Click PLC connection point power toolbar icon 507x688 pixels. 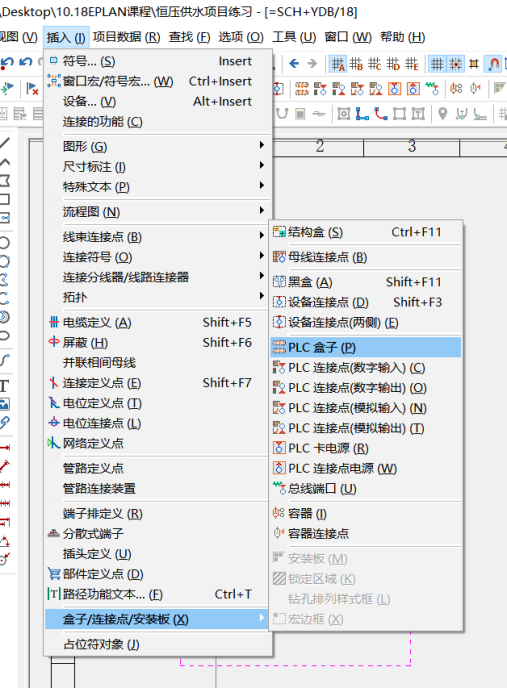(x=413, y=89)
